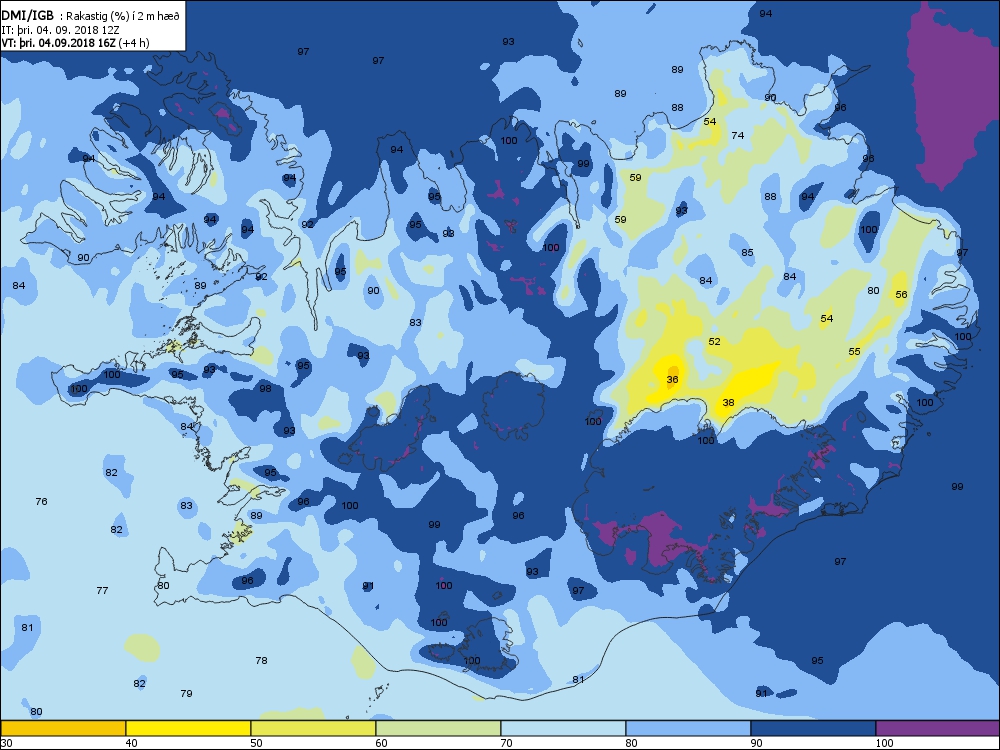Click the "DMI/IGB" header label
Image resolution: width=1000 pixels, height=750 pixels.
[28, 16]
